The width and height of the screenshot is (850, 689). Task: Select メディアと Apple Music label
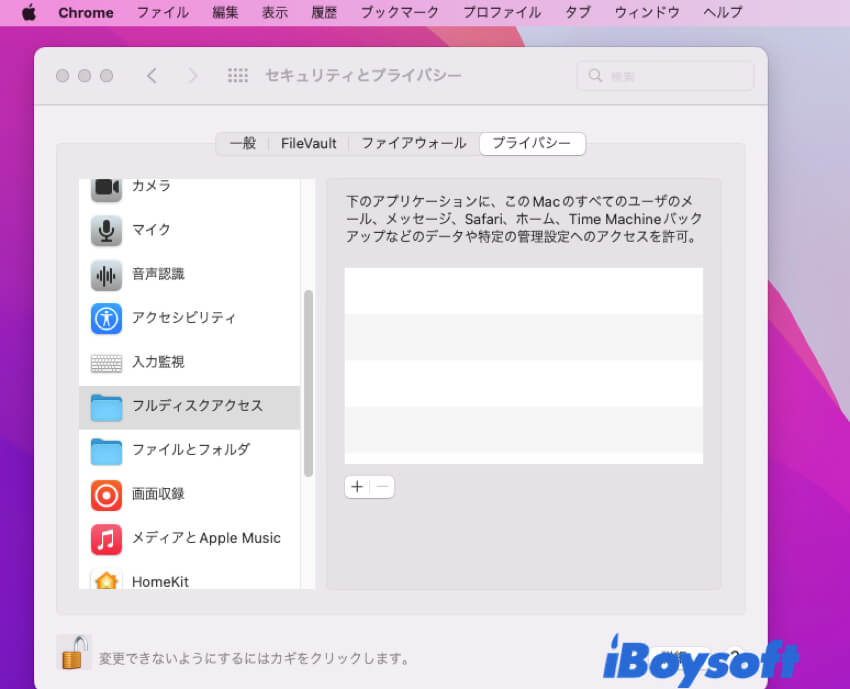(207, 538)
